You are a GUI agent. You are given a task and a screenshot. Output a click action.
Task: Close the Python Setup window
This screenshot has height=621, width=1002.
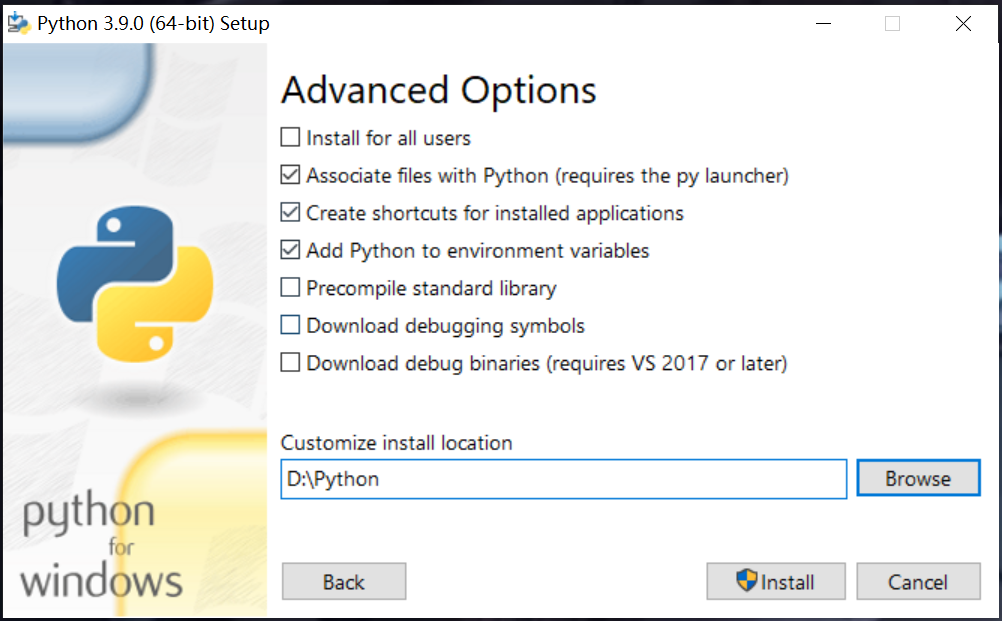pos(963,24)
